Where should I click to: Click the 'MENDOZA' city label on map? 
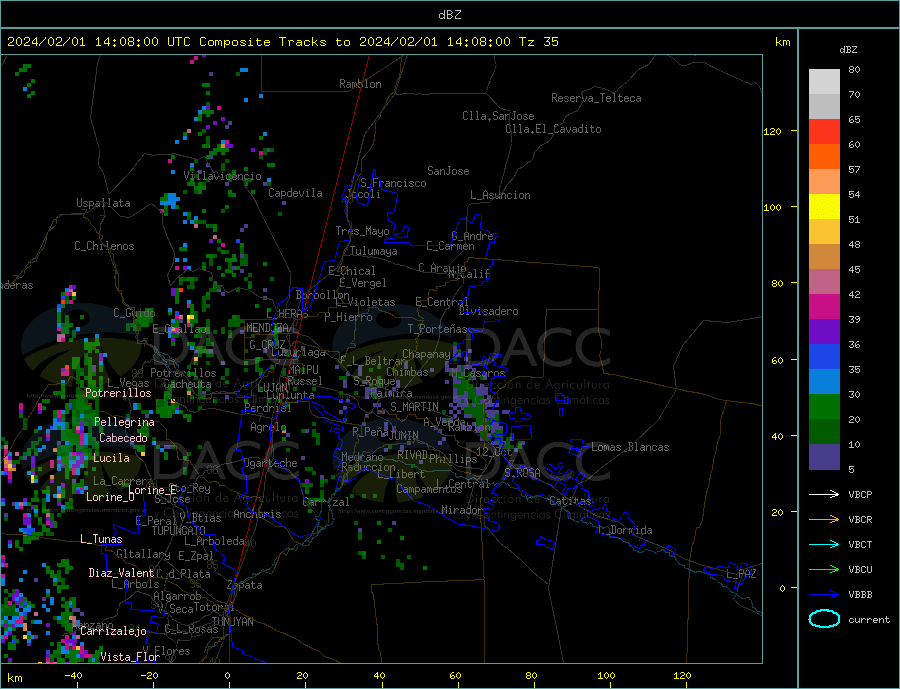click(x=267, y=328)
